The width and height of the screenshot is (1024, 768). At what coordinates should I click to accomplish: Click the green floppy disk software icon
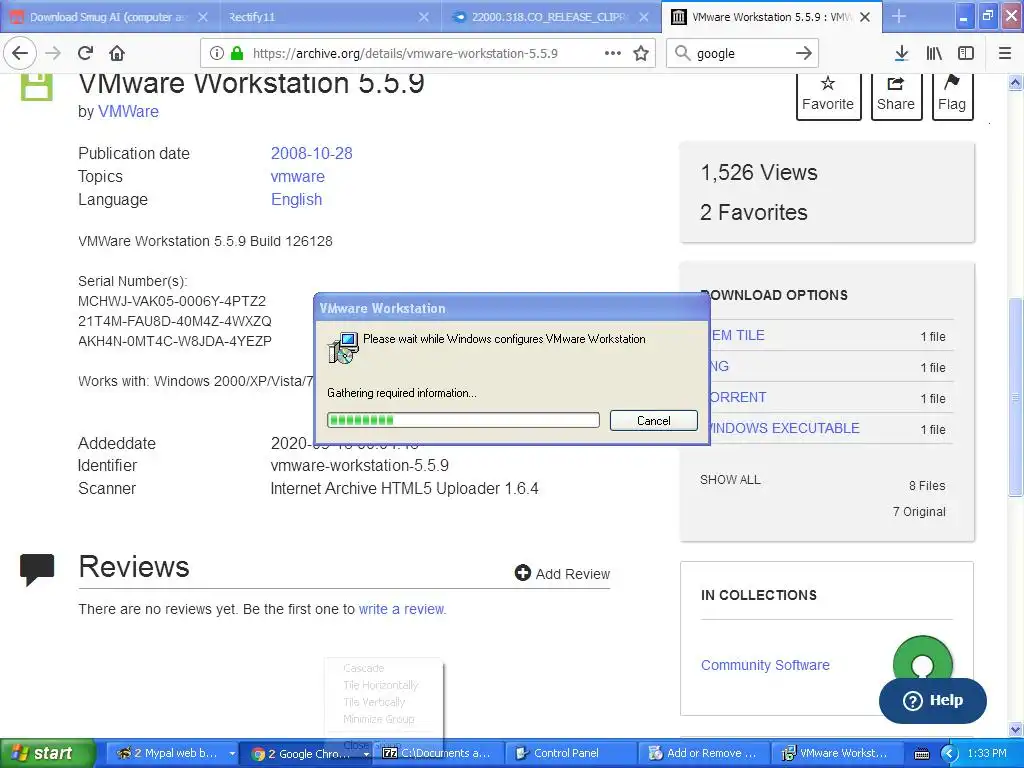(37, 88)
